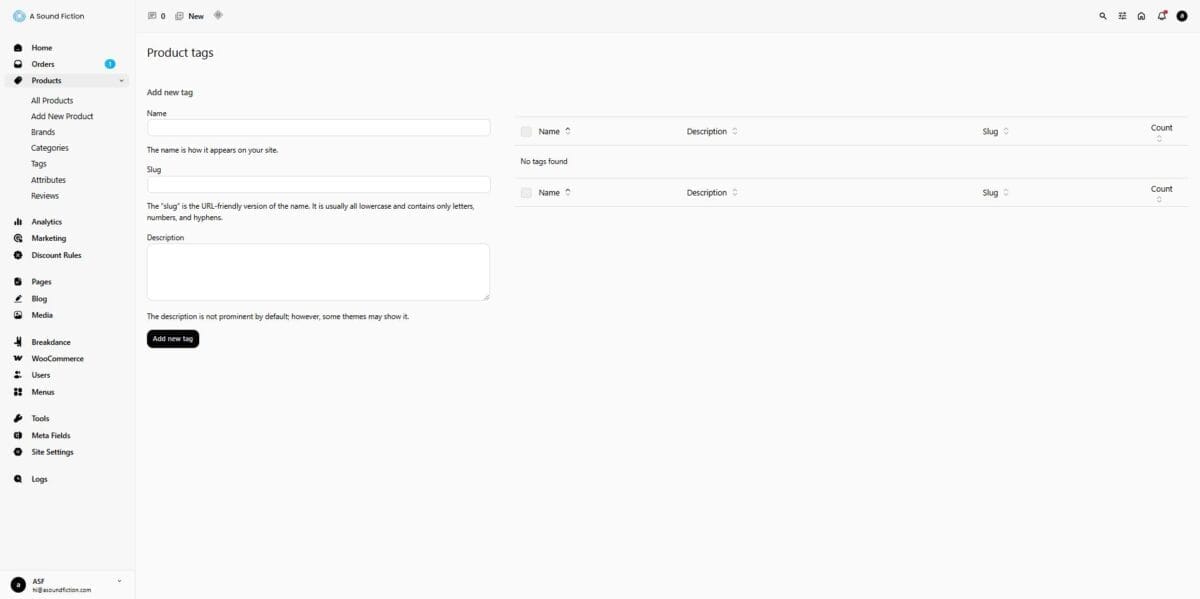The image size is (1200, 599).
Task: Click the Add new tag button
Action: coord(173,339)
